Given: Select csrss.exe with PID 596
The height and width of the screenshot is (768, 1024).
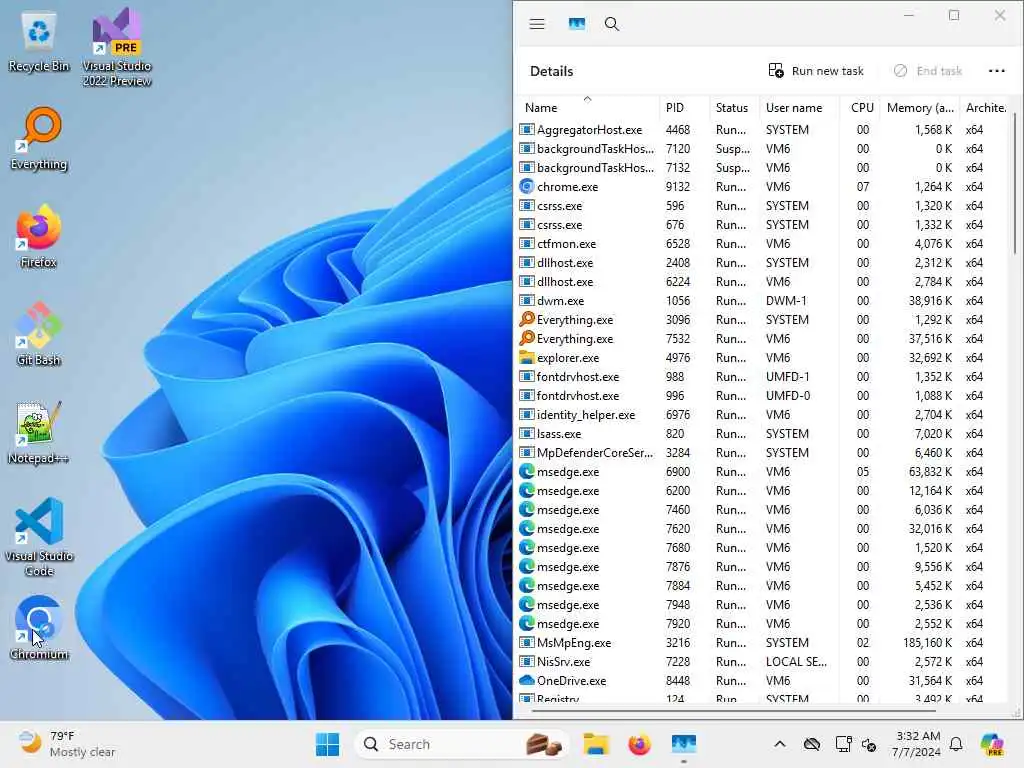Looking at the screenshot, I should [x=764, y=206].
